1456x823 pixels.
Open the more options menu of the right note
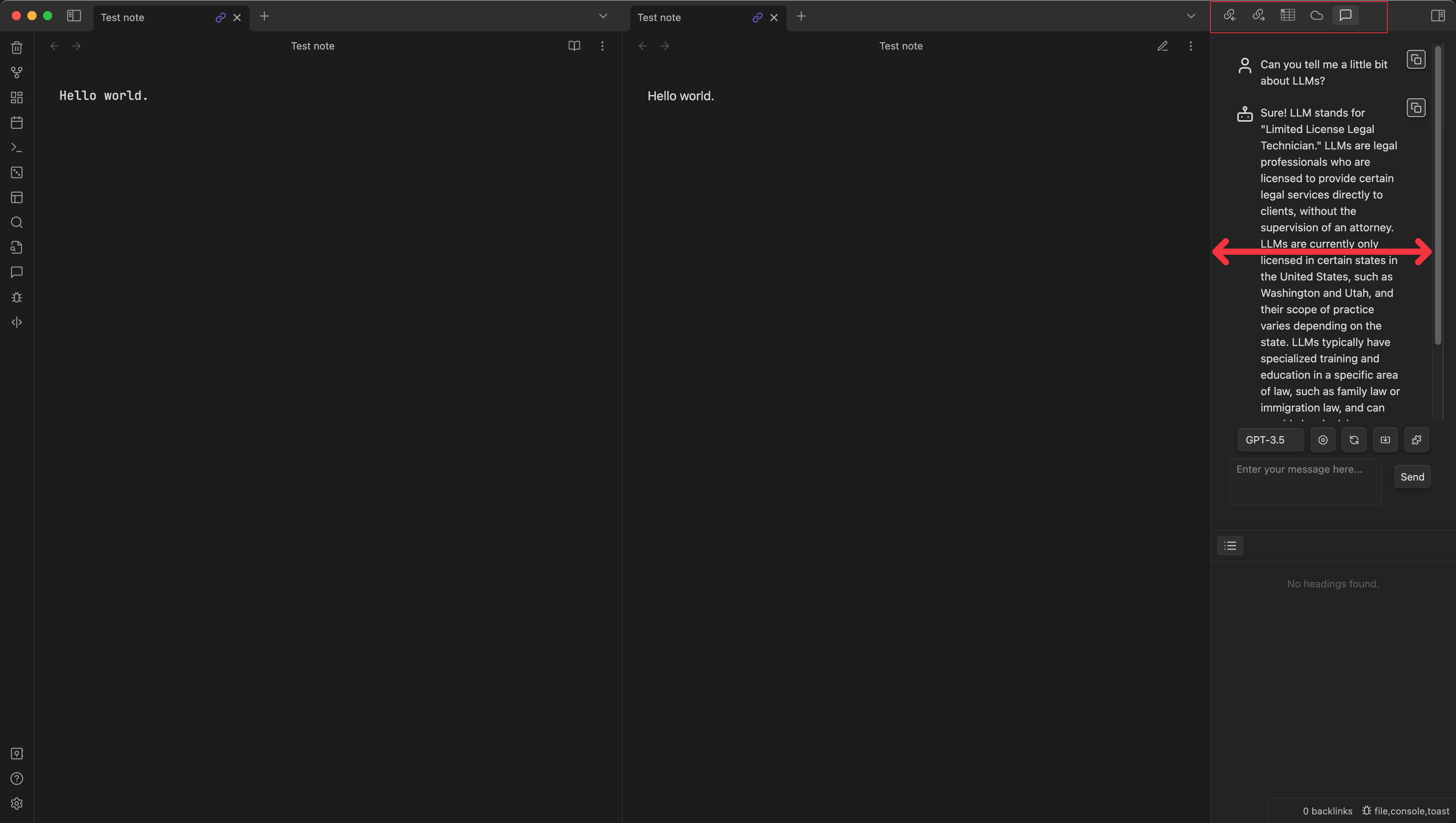click(1190, 46)
